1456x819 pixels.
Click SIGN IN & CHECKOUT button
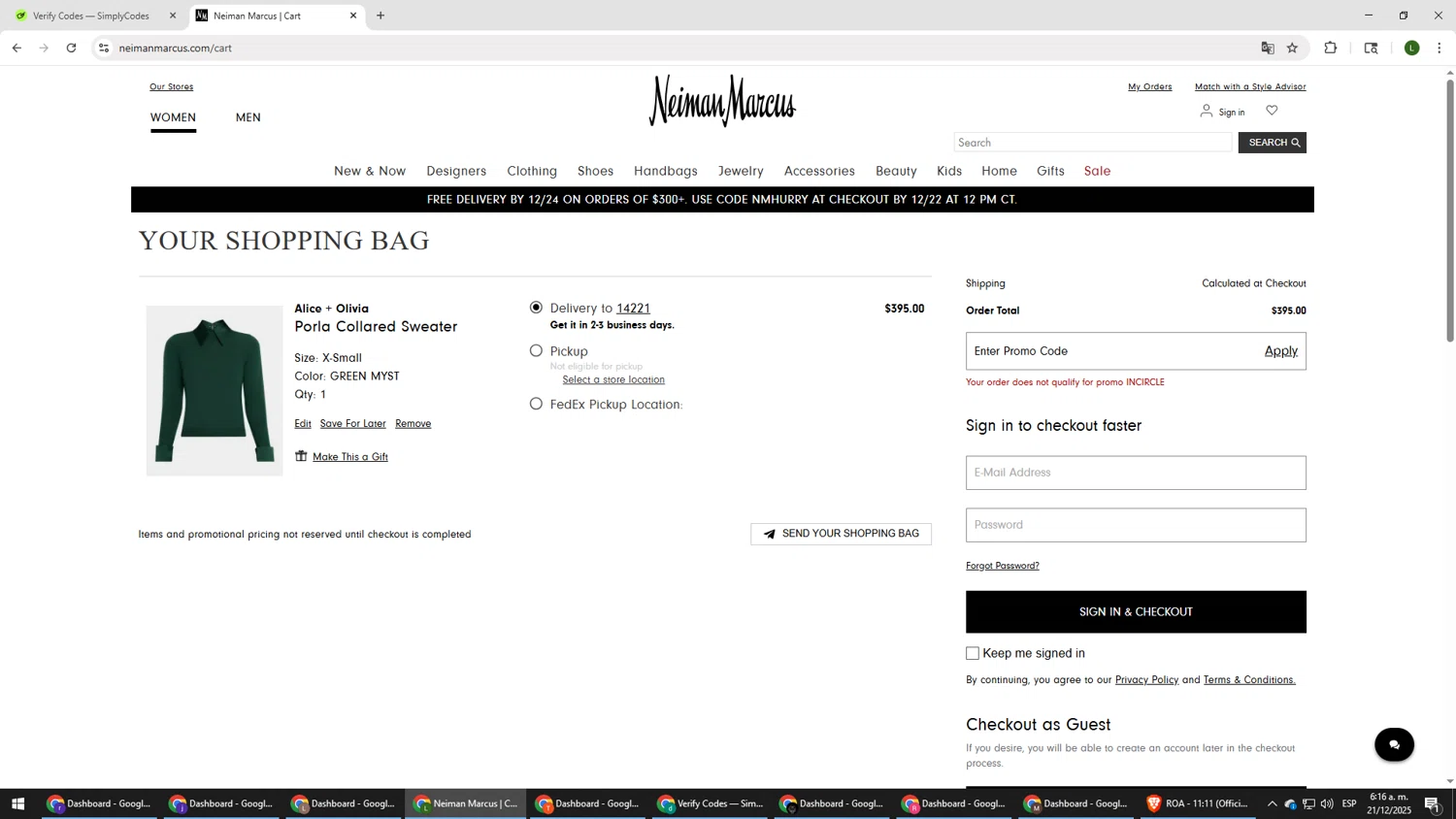point(1136,612)
